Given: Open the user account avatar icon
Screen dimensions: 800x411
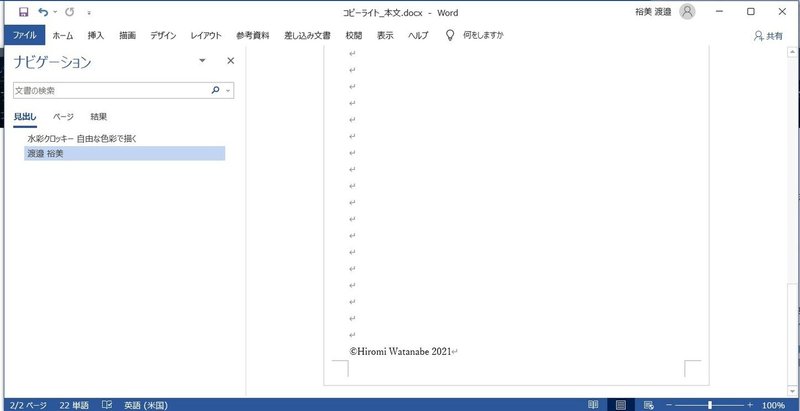Looking at the screenshot, I should pos(687,12).
